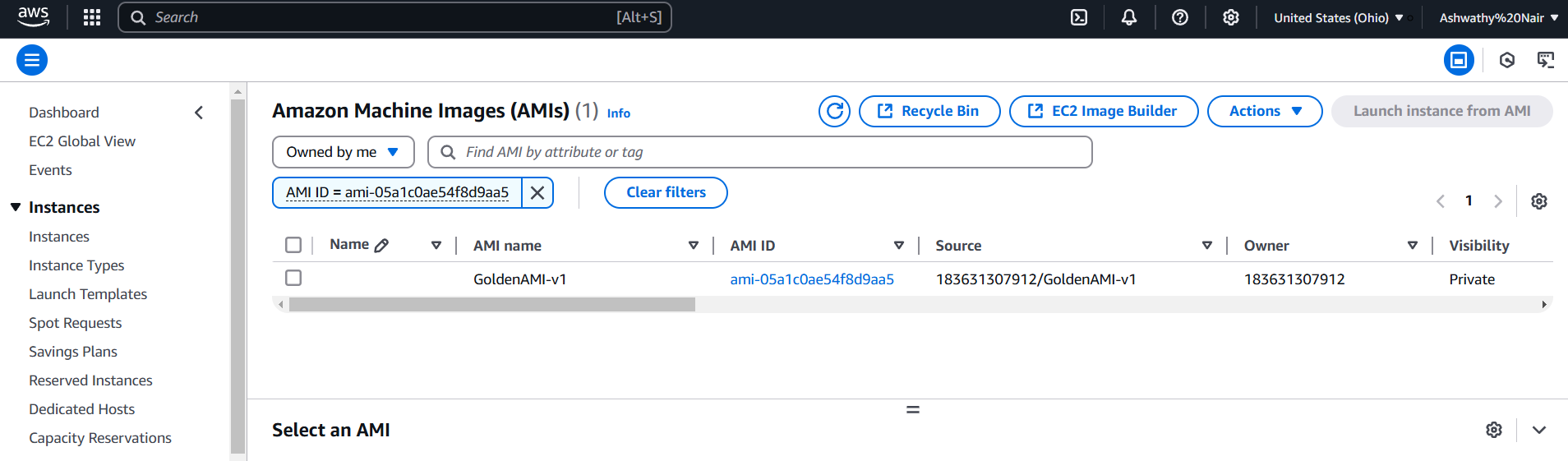Open the Owned by me dropdown
Viewport: 1568px width, 461px height.
tap(344, 152)
